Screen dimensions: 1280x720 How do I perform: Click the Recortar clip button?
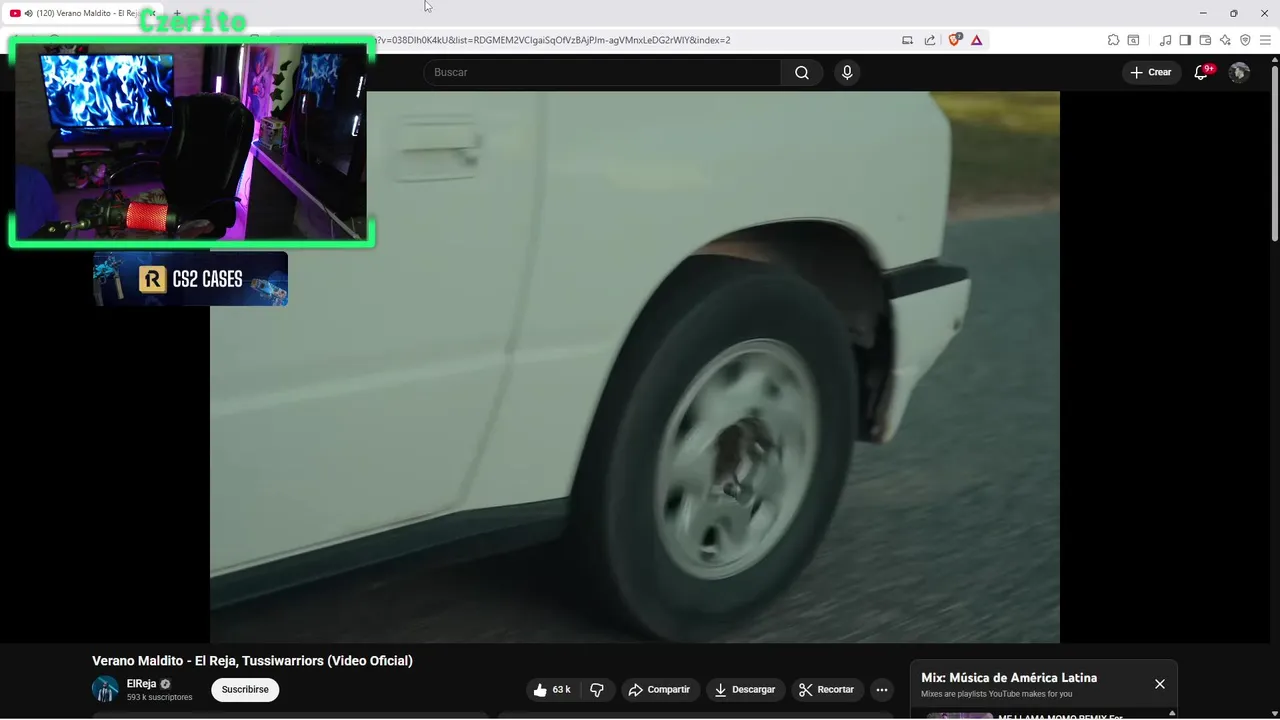827,690
